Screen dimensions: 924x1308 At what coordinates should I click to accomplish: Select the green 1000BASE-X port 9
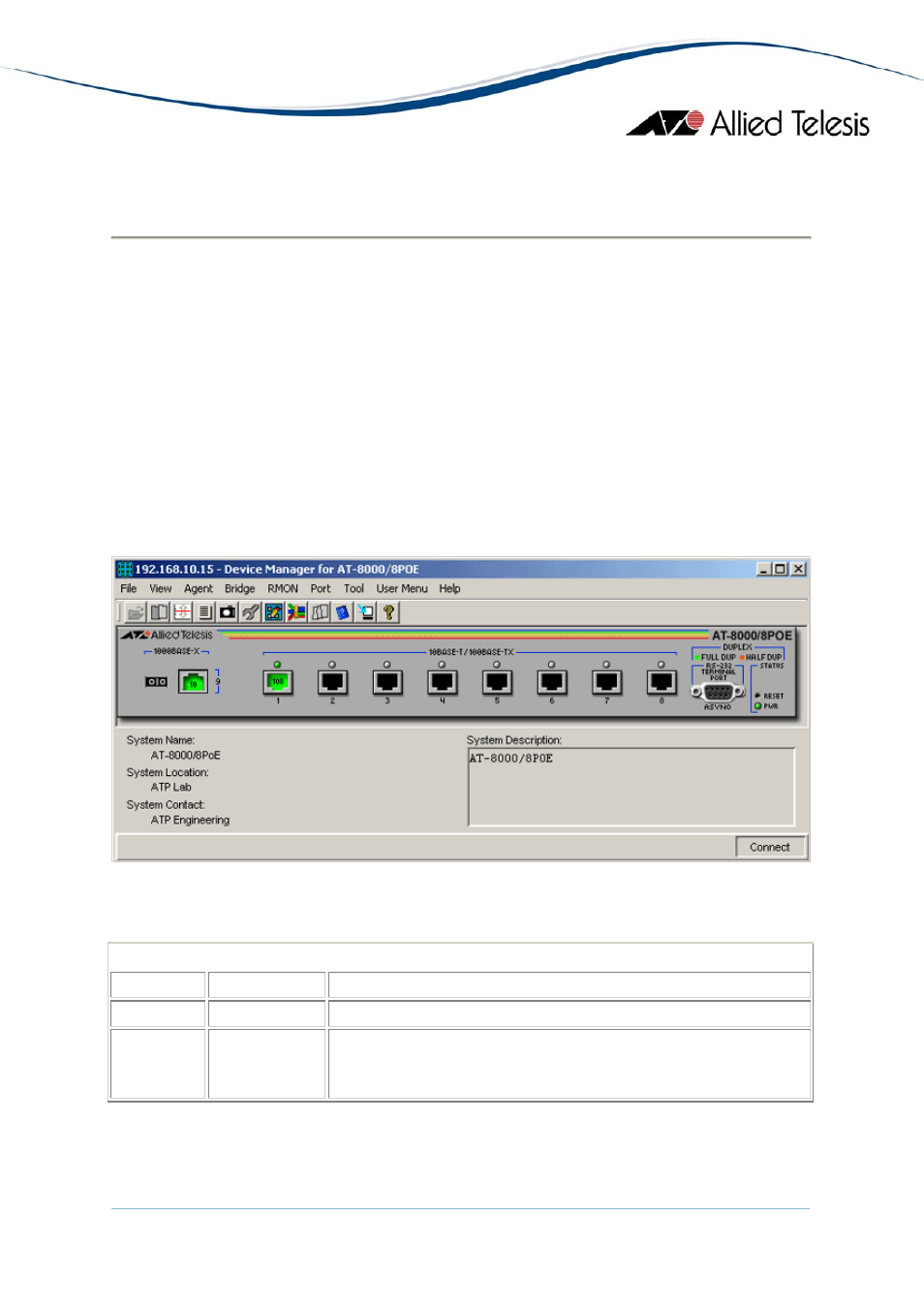[x=194, y=682]
